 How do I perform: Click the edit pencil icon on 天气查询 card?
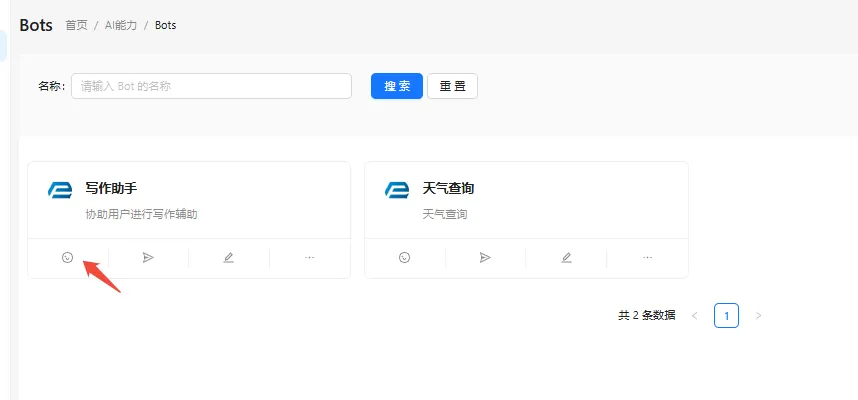[x=566, y=257]
